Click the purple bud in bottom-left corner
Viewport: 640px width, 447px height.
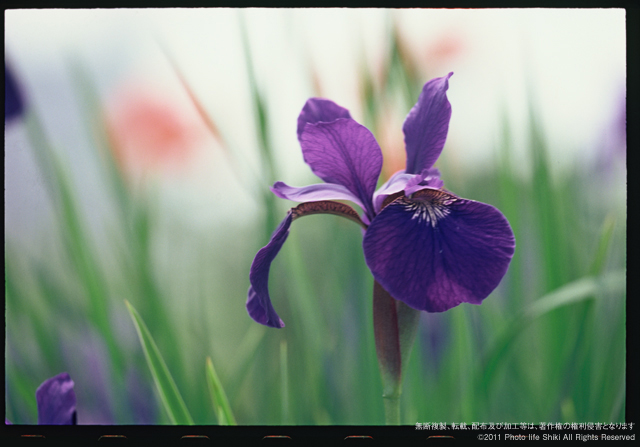(56, 400)
